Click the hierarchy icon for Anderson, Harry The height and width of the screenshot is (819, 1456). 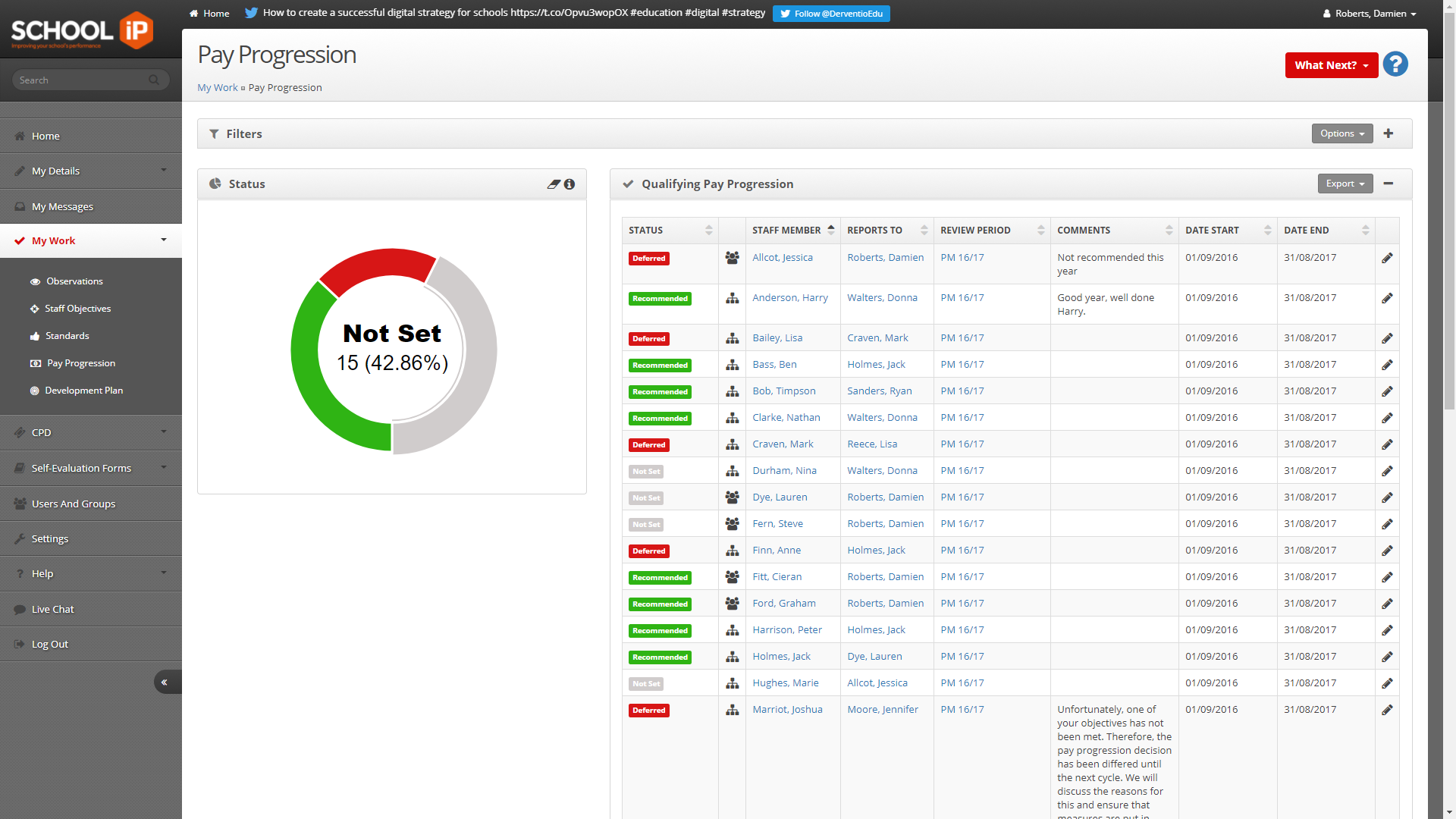coord(732,298)
